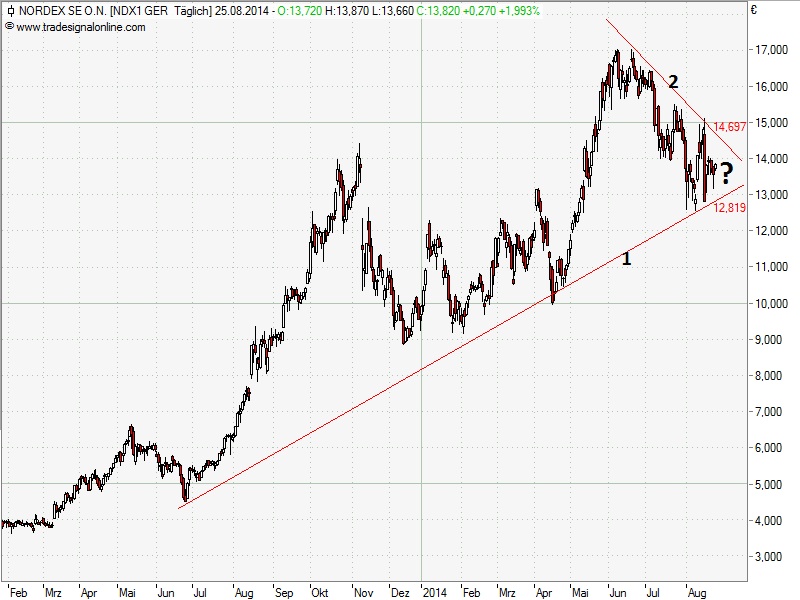Click the 2014 year label on time axis
Screen dimensions: 800x600
tap(434, 593)
